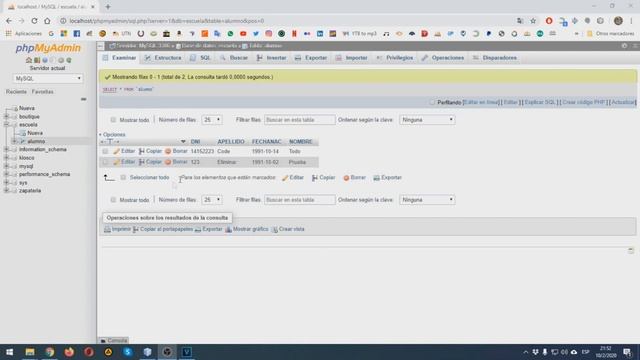Open phpMyAdmin home icon in sidebar
The image size is (640, 360).
(29, 60)
